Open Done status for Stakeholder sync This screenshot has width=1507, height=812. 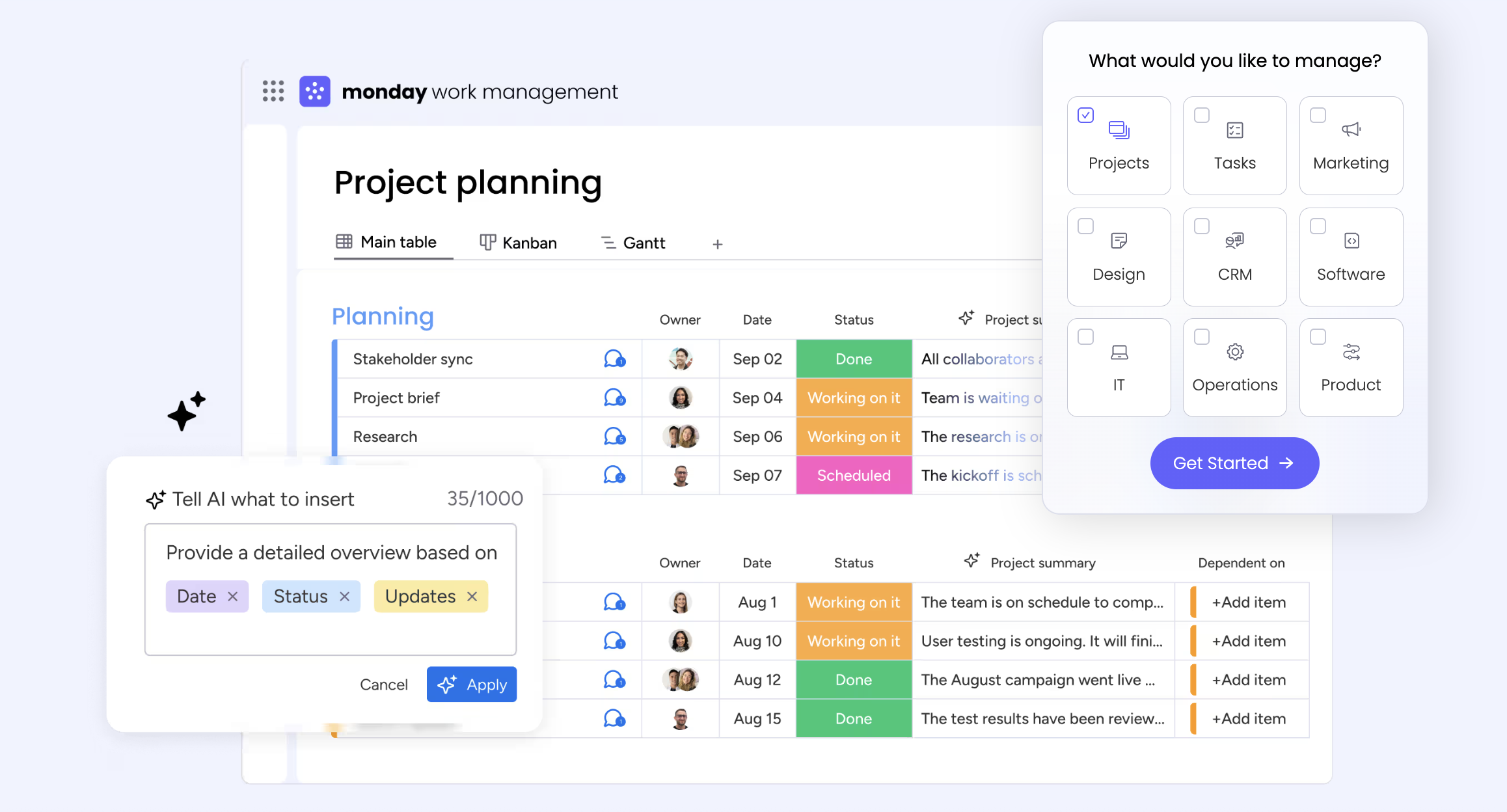tap(854, 359)
